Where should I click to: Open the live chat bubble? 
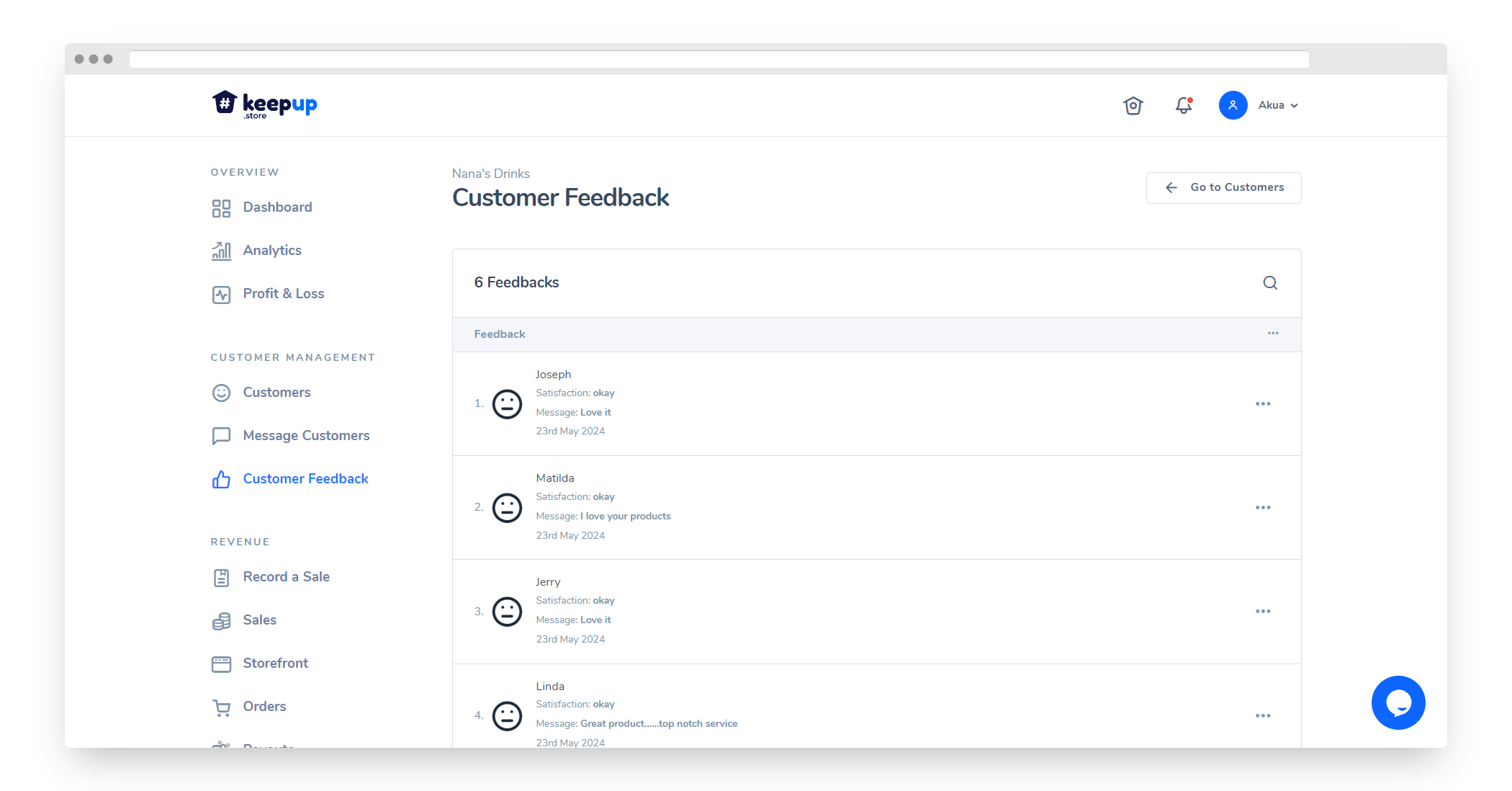click(1398, 702)
